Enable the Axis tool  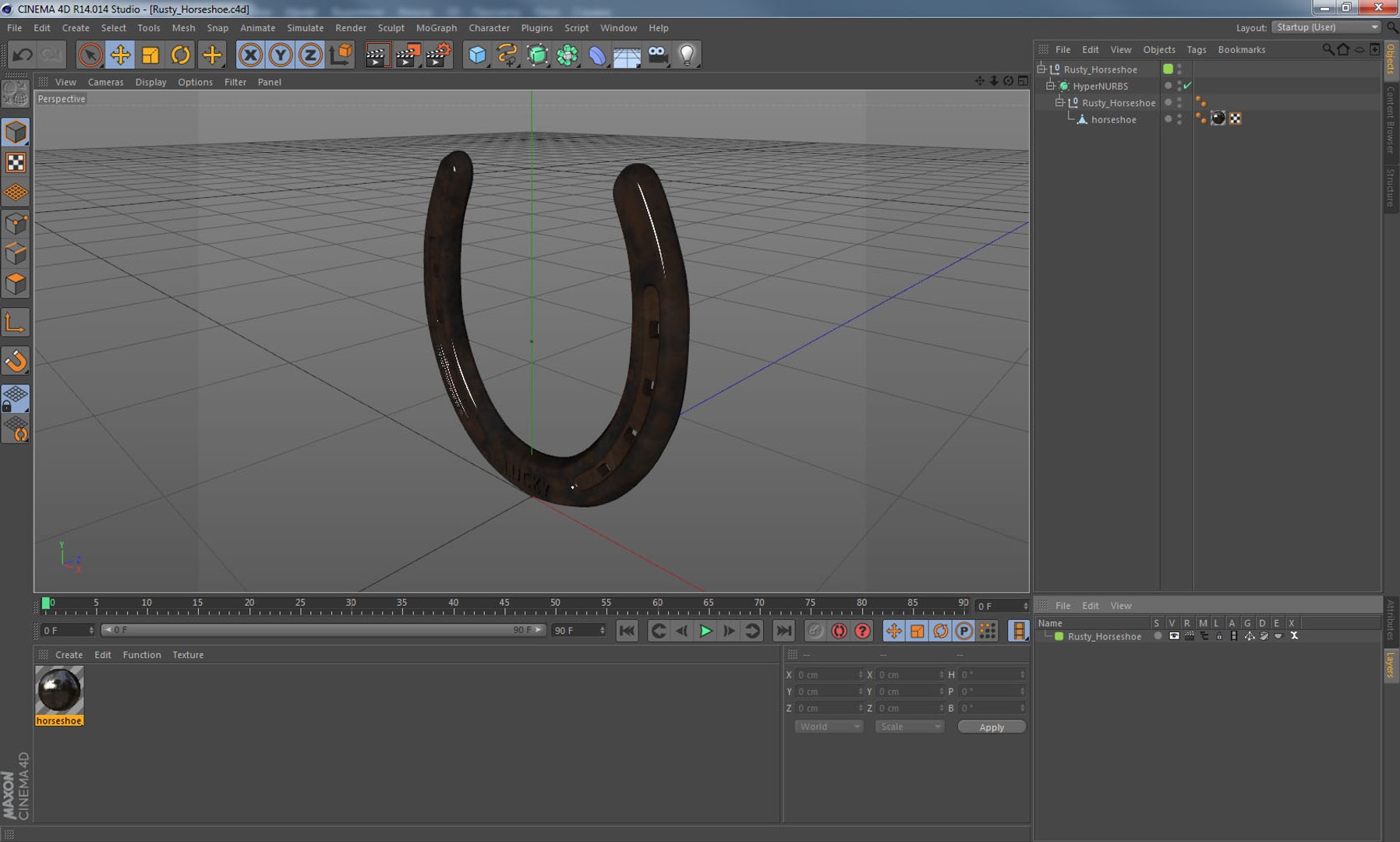(x=16, y=323)
